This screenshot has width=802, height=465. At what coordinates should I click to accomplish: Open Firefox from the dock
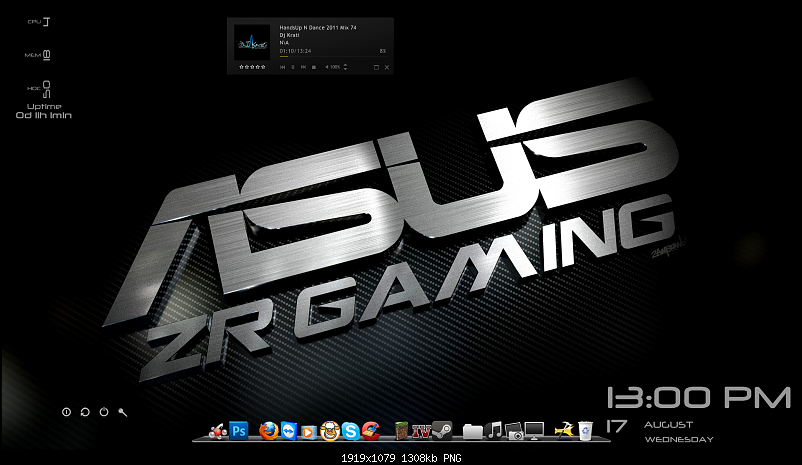[x=269, y=431]
